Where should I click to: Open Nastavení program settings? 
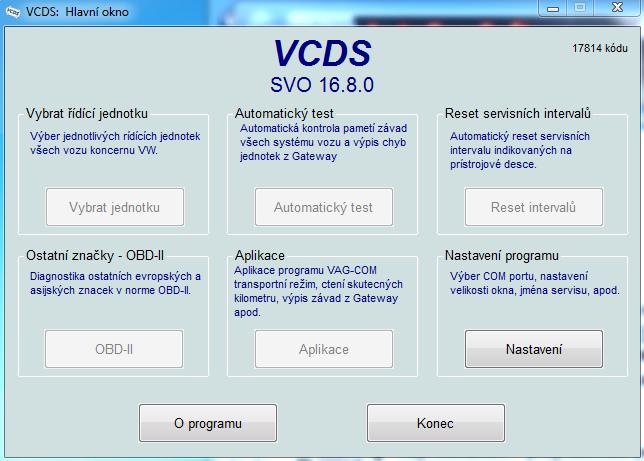(534, 349)
